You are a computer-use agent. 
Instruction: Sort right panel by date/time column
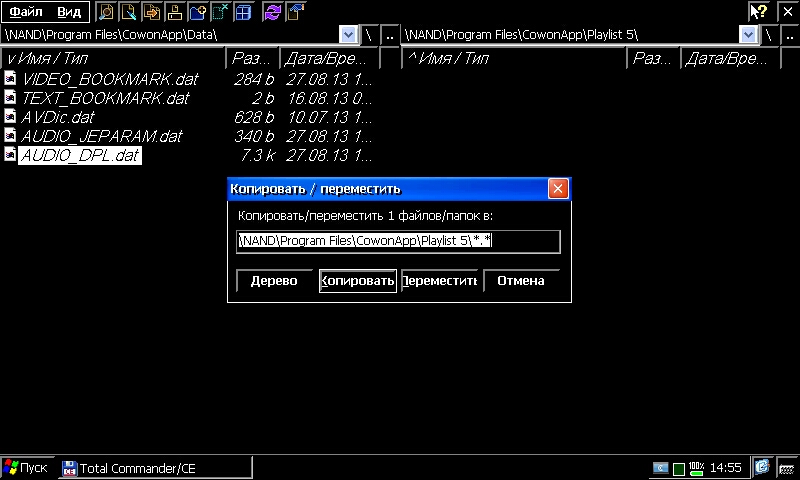point(731,59)
